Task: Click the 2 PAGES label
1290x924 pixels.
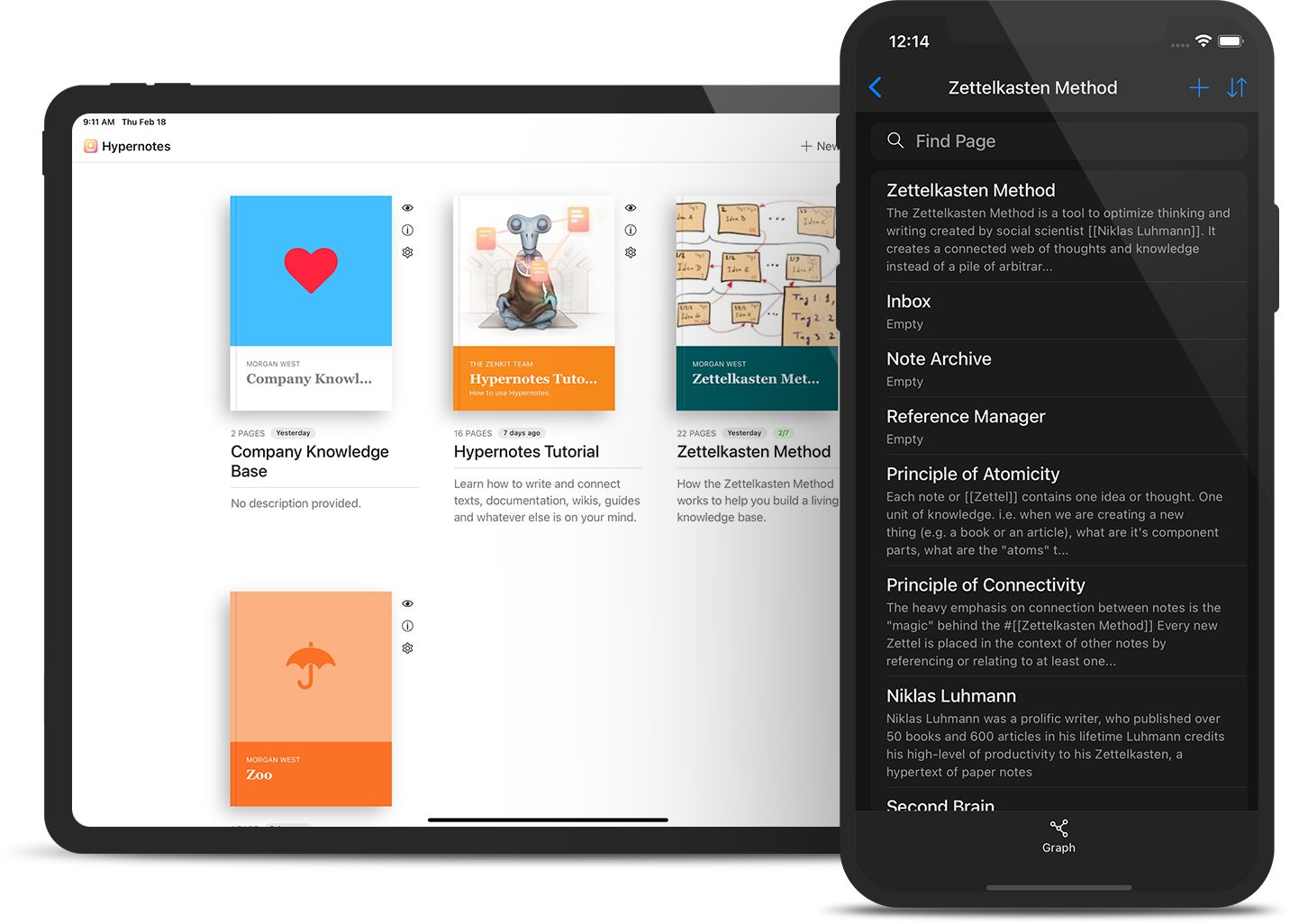Action: pyautogui.click(x=248, y=433)
